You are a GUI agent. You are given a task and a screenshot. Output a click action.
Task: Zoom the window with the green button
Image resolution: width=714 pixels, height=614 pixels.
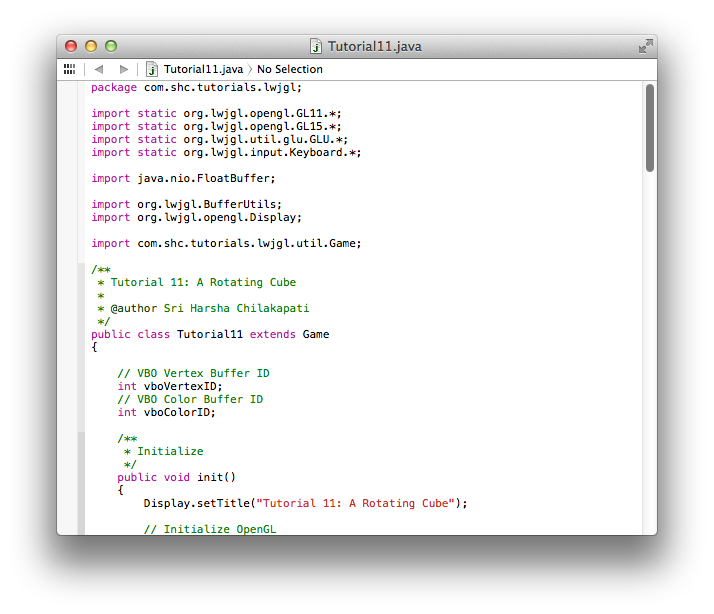pyautogui.click(x=111, y=46)
